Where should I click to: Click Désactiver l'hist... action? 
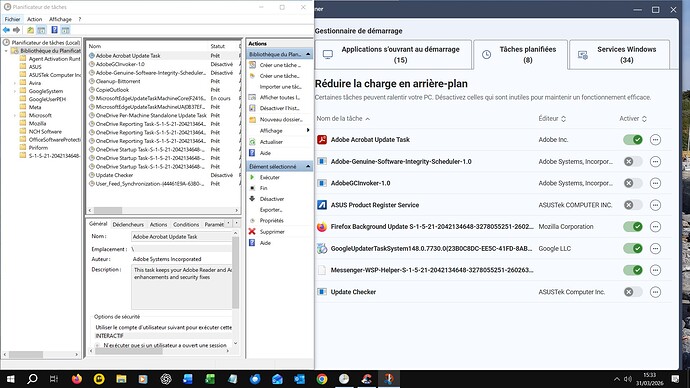pos(279,108)
